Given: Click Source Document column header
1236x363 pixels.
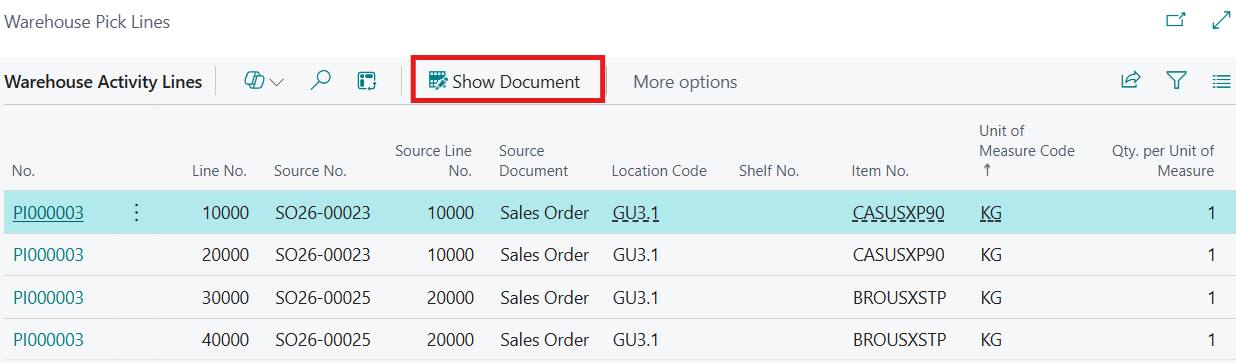Looking at the screenshot, I should point(534,161).
